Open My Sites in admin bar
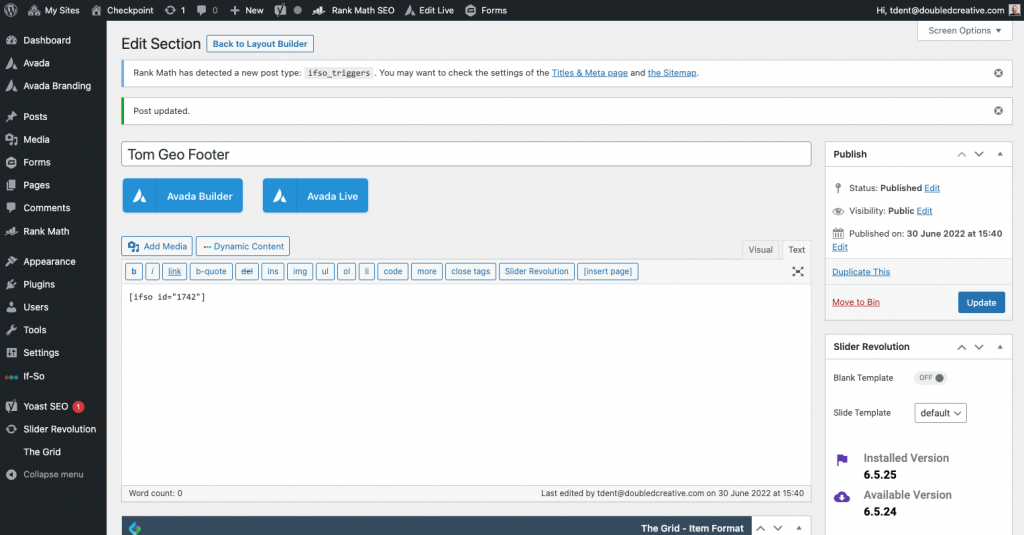1024x535 pixels. click(x=54, y=10)
